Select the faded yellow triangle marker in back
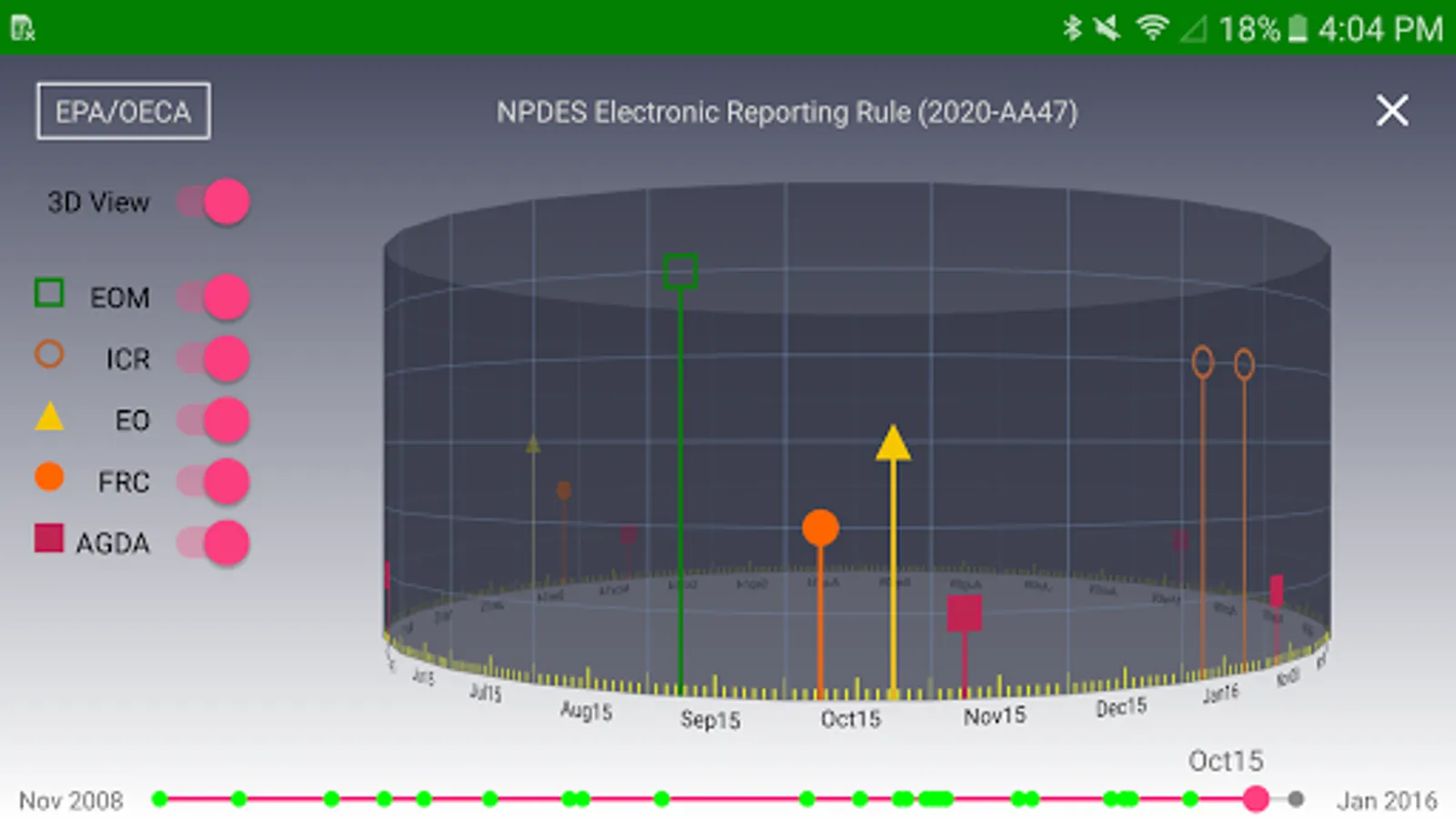 533,445
